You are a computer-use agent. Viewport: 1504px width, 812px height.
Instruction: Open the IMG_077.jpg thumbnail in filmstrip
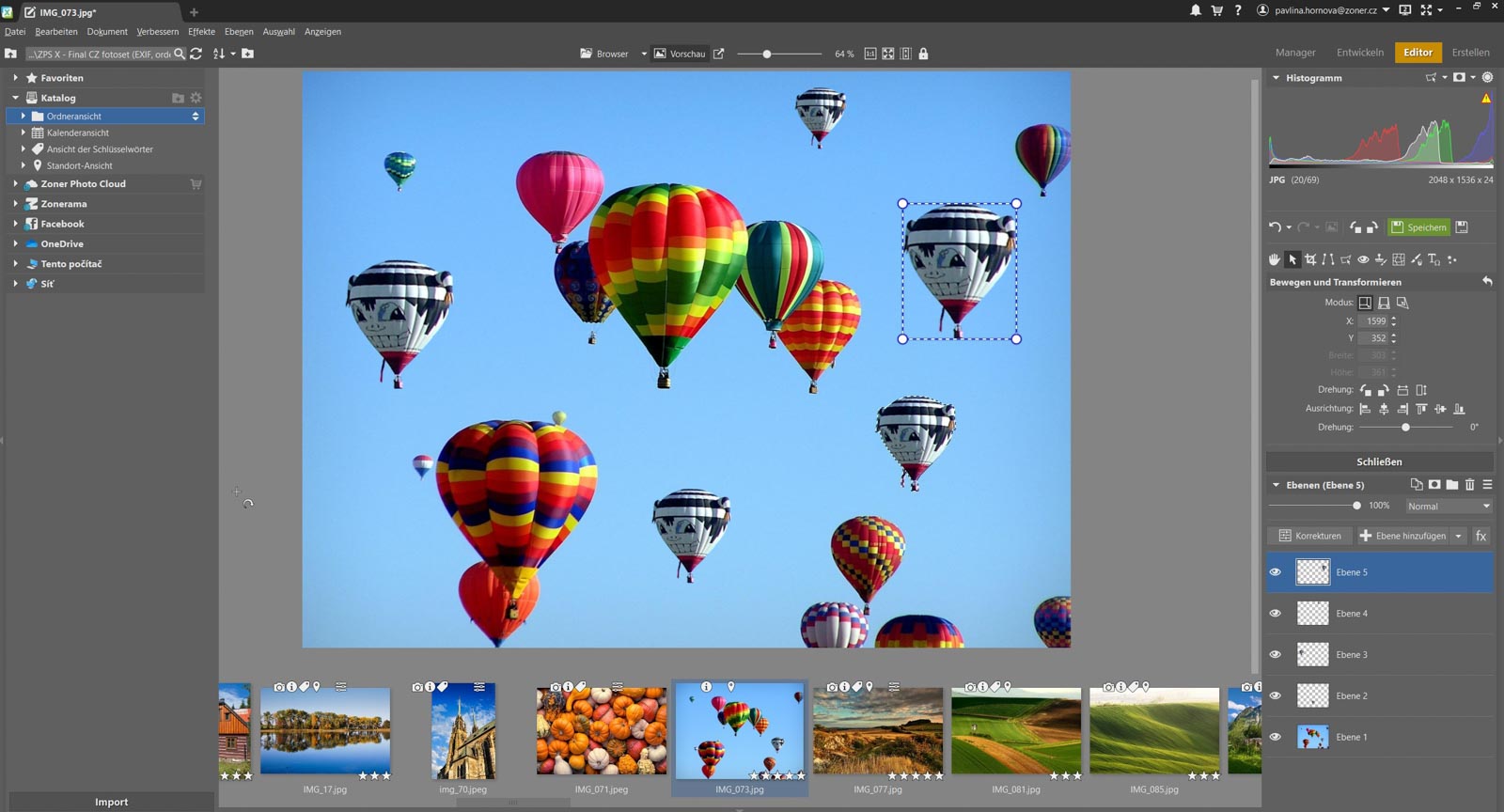point(877,730)
